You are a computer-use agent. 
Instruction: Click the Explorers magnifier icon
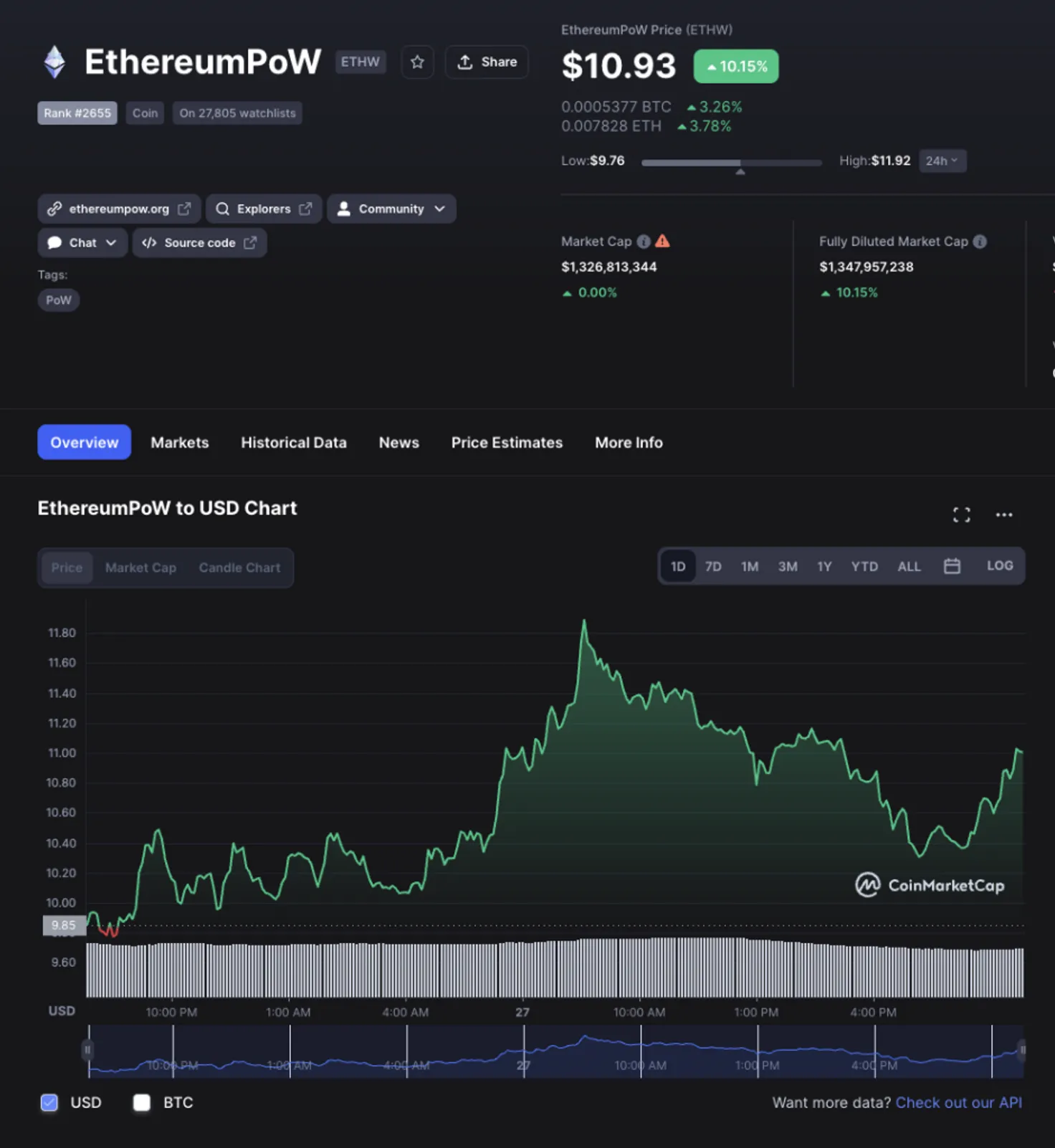tap(222, 209)
